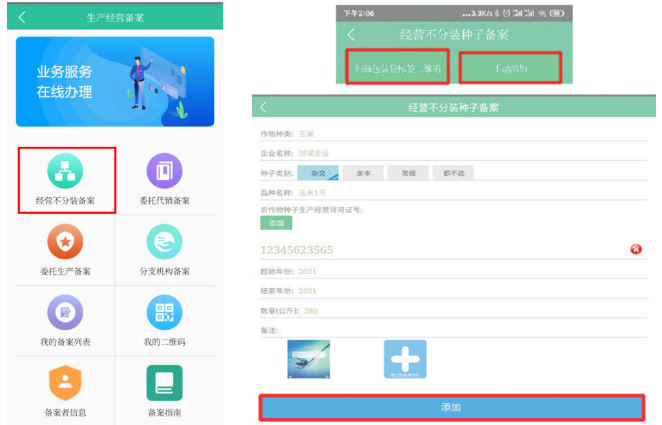
Task: Click the small green 添加 license button
Action: [x=275, y=223]
